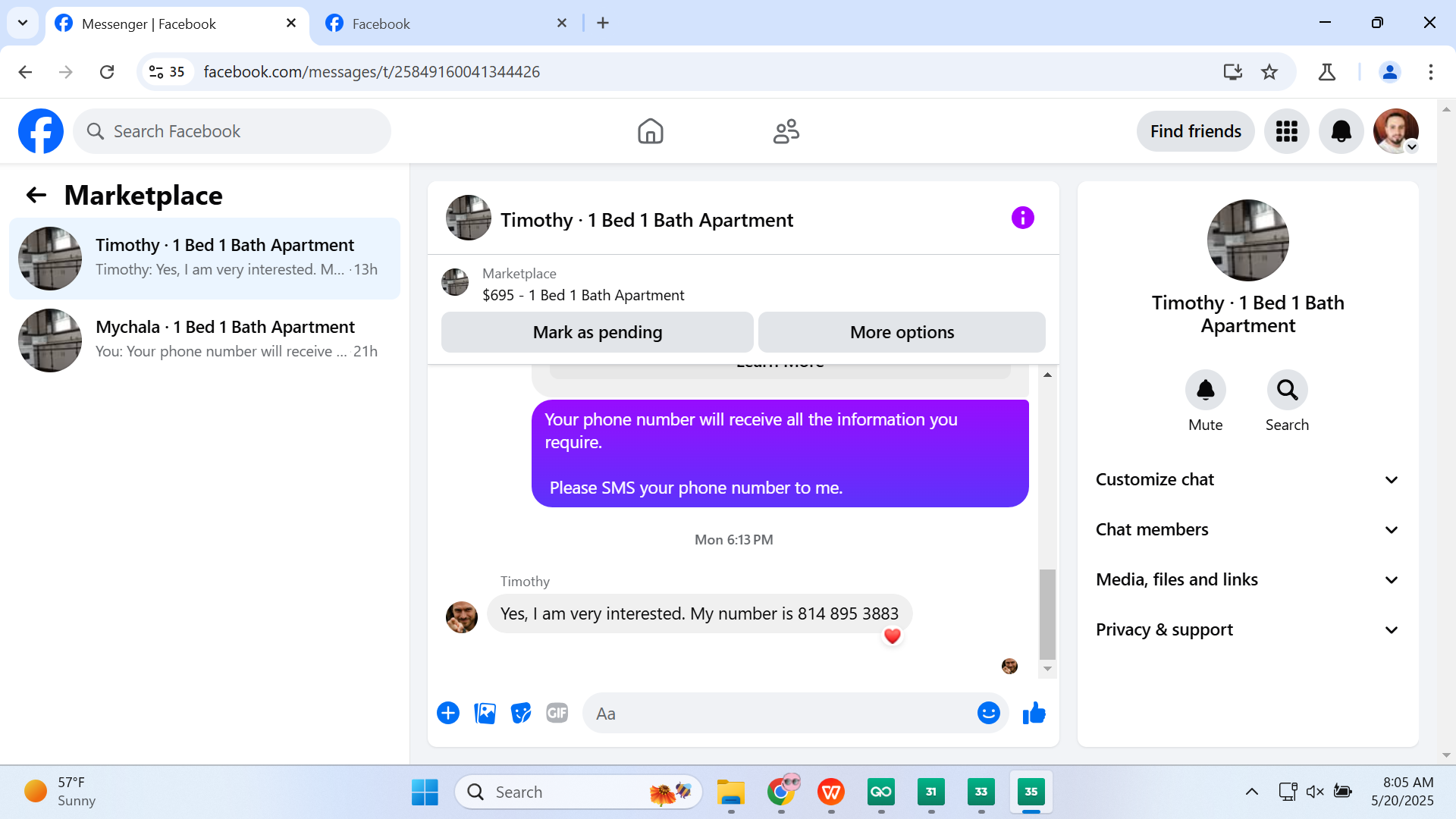The height and width of the screenshot is (819, 1456).
Task: Click Mark as pending button
Action: (597, 332)
